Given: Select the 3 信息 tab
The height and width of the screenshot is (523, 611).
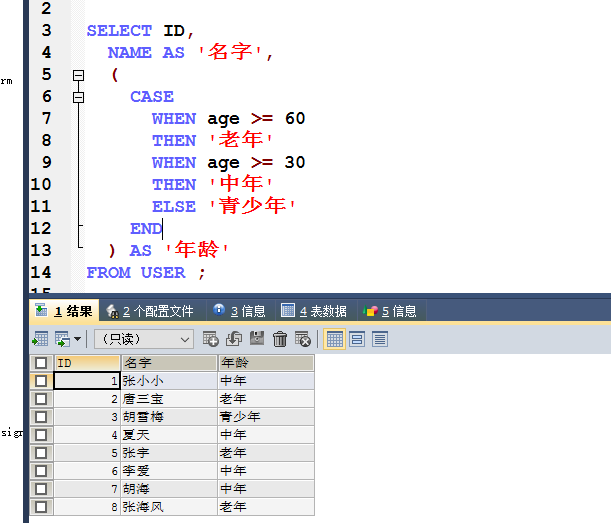Looking at the screenshot, I should [240, 311].
